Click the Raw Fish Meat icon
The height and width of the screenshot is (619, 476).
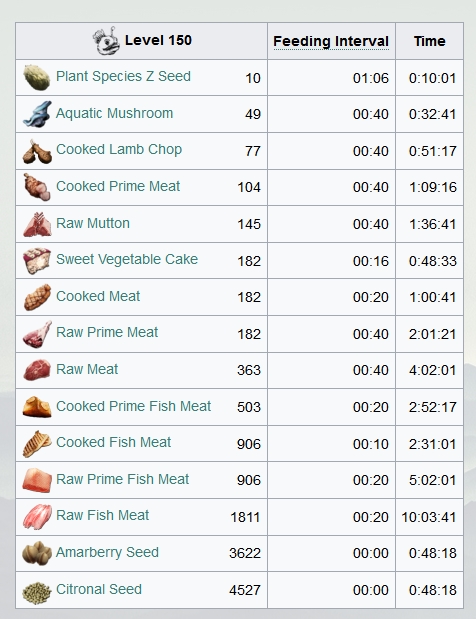click(37, 516)
